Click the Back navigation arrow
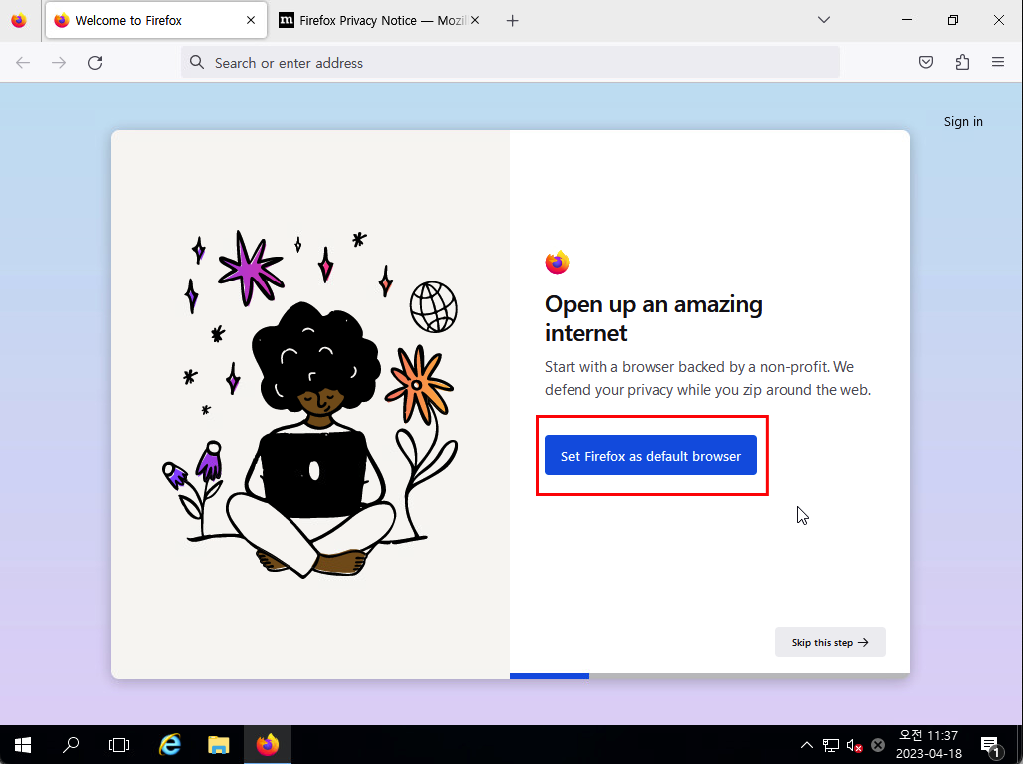1023x764 pixels. click(23, 63)
